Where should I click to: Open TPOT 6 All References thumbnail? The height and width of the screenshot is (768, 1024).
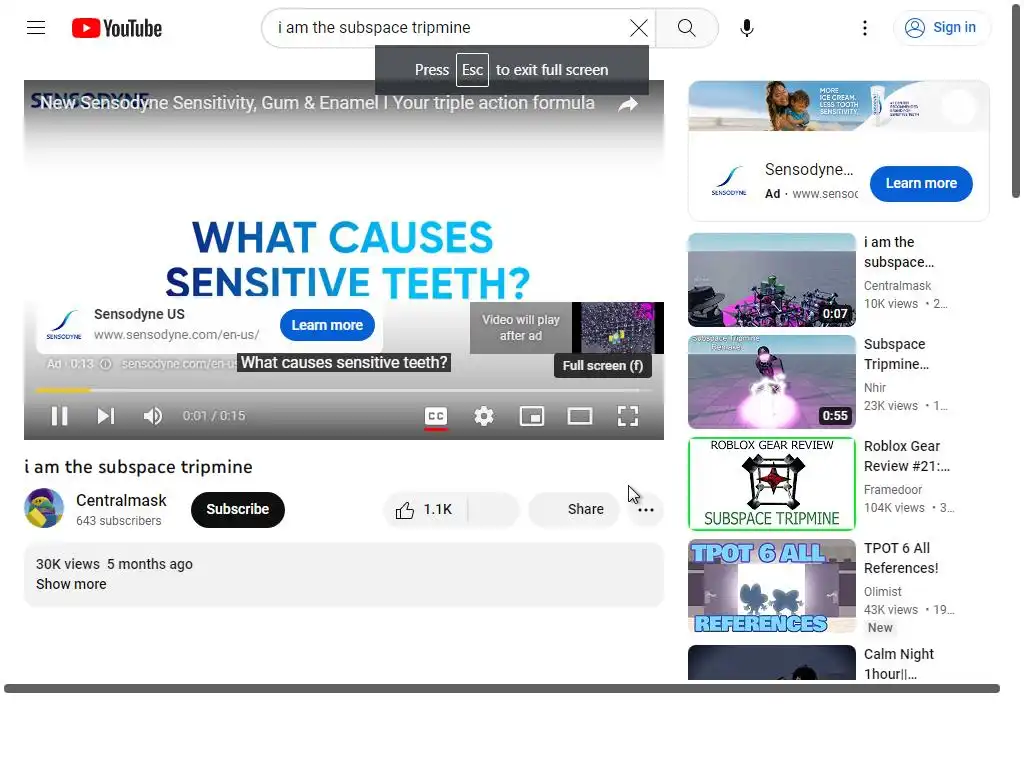click(x=772, y=586)
